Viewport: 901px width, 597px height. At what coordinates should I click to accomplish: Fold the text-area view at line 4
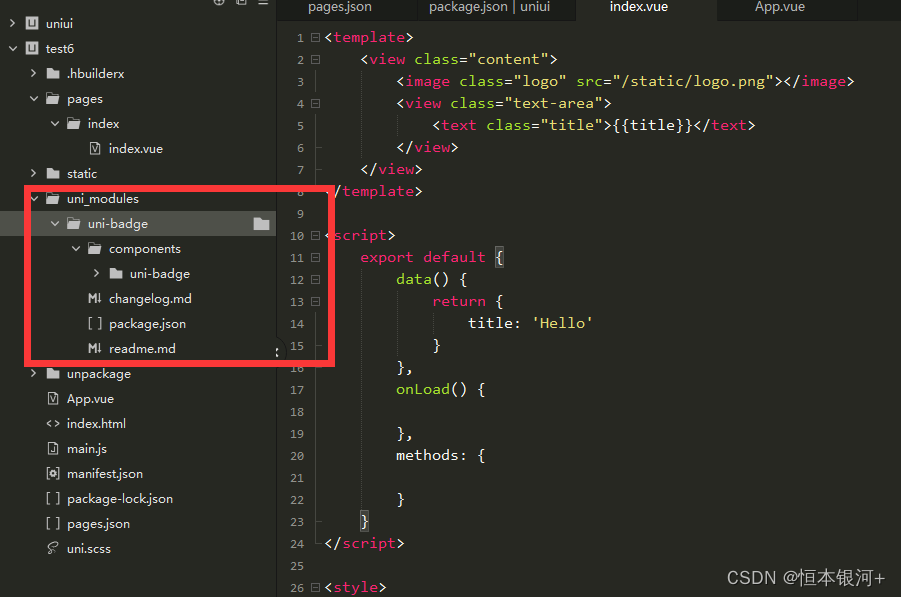coord(315,103)
